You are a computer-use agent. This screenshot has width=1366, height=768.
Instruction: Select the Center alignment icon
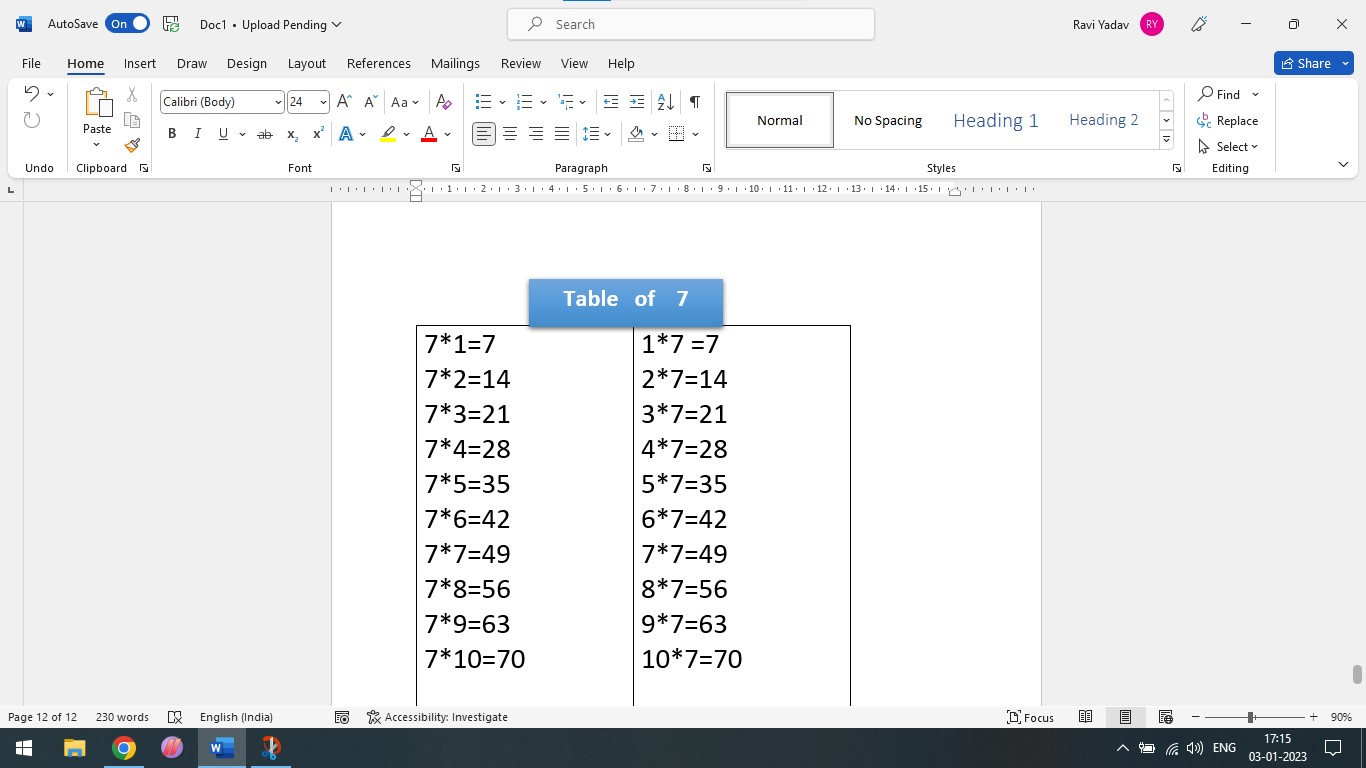pos(510,134)
